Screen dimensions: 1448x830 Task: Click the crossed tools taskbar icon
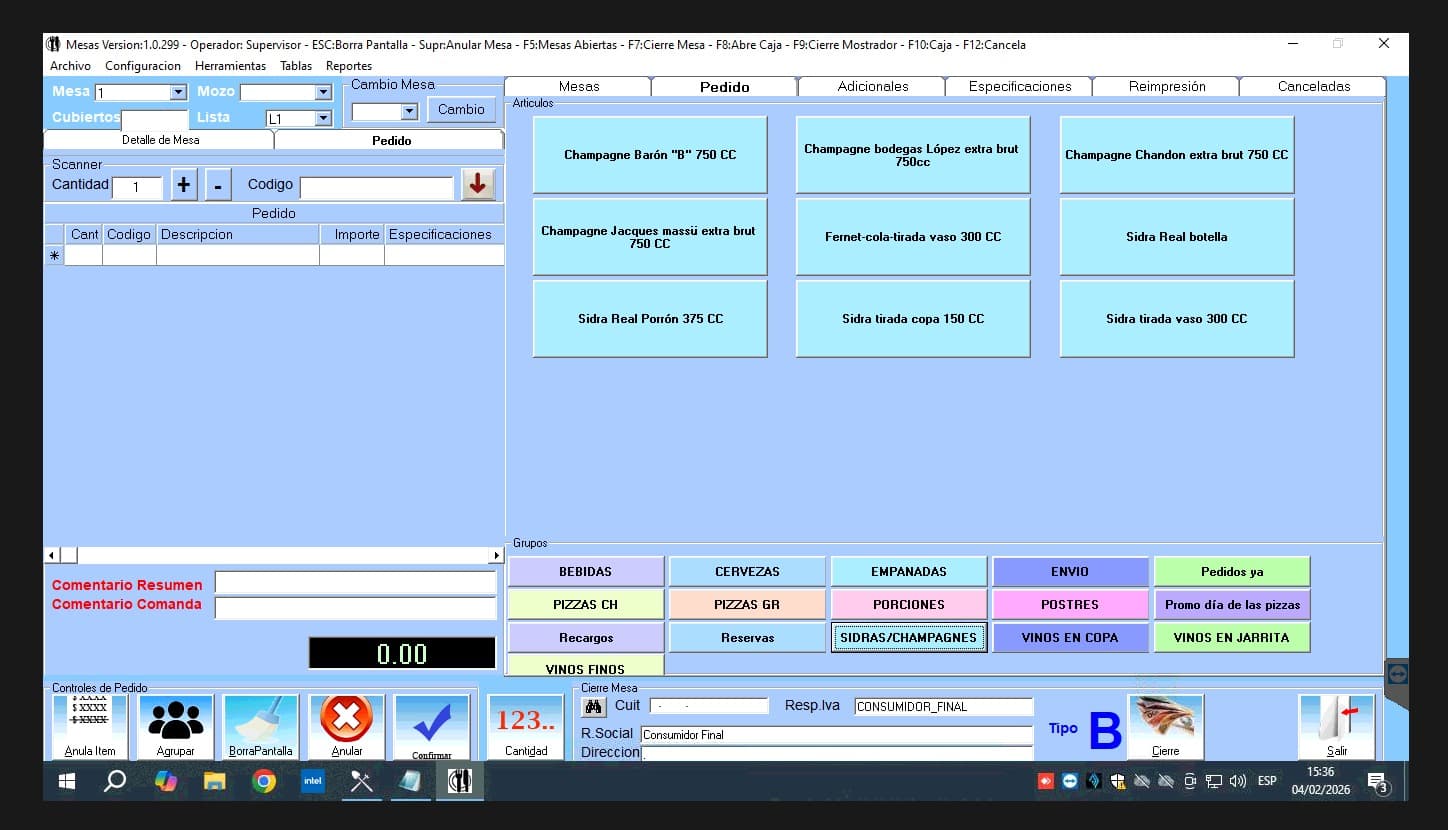tap(361, 781)
